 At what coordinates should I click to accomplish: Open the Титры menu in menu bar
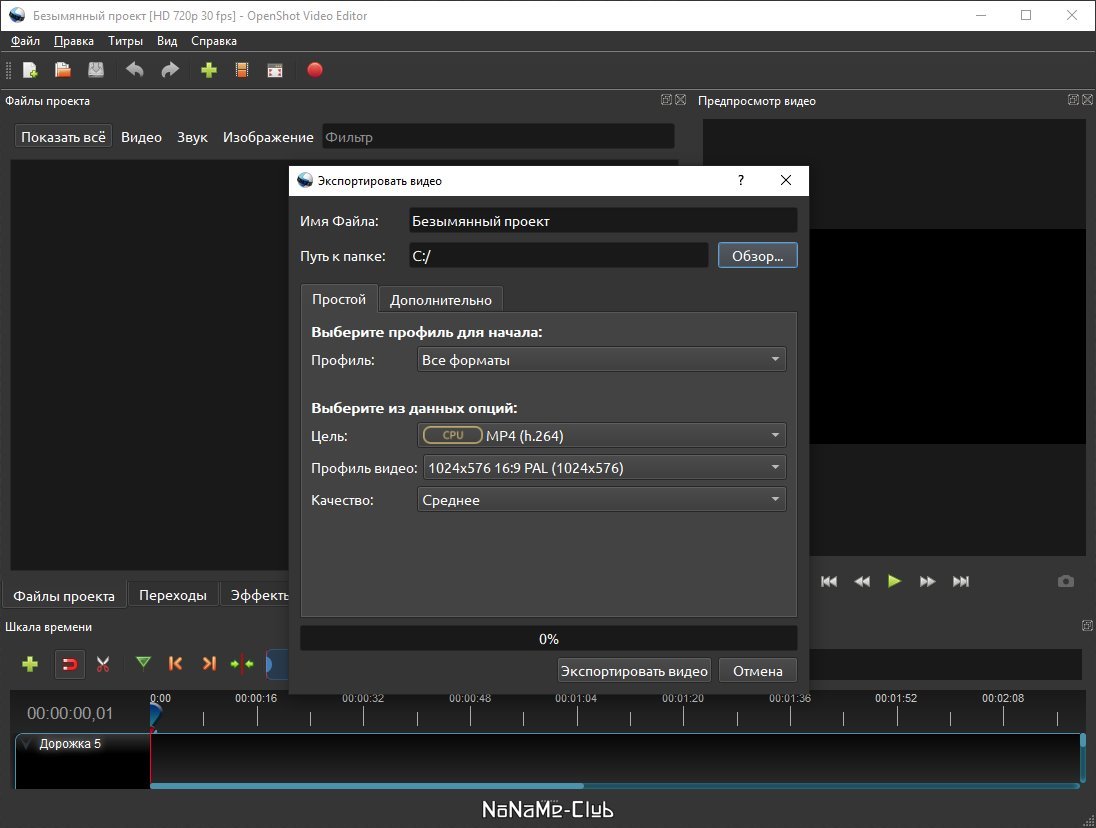pyautogui.click(x=125, y=41)
